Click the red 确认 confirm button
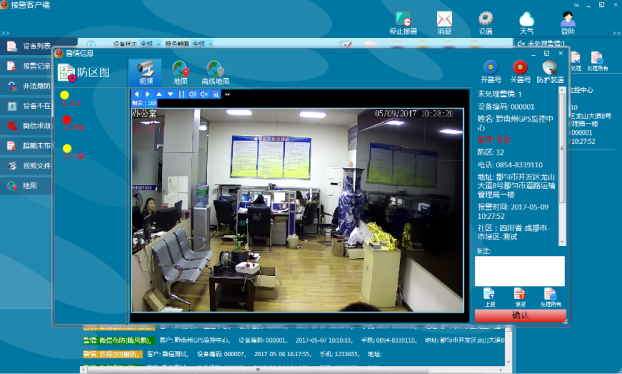622x374 pixels. [520, 315]
